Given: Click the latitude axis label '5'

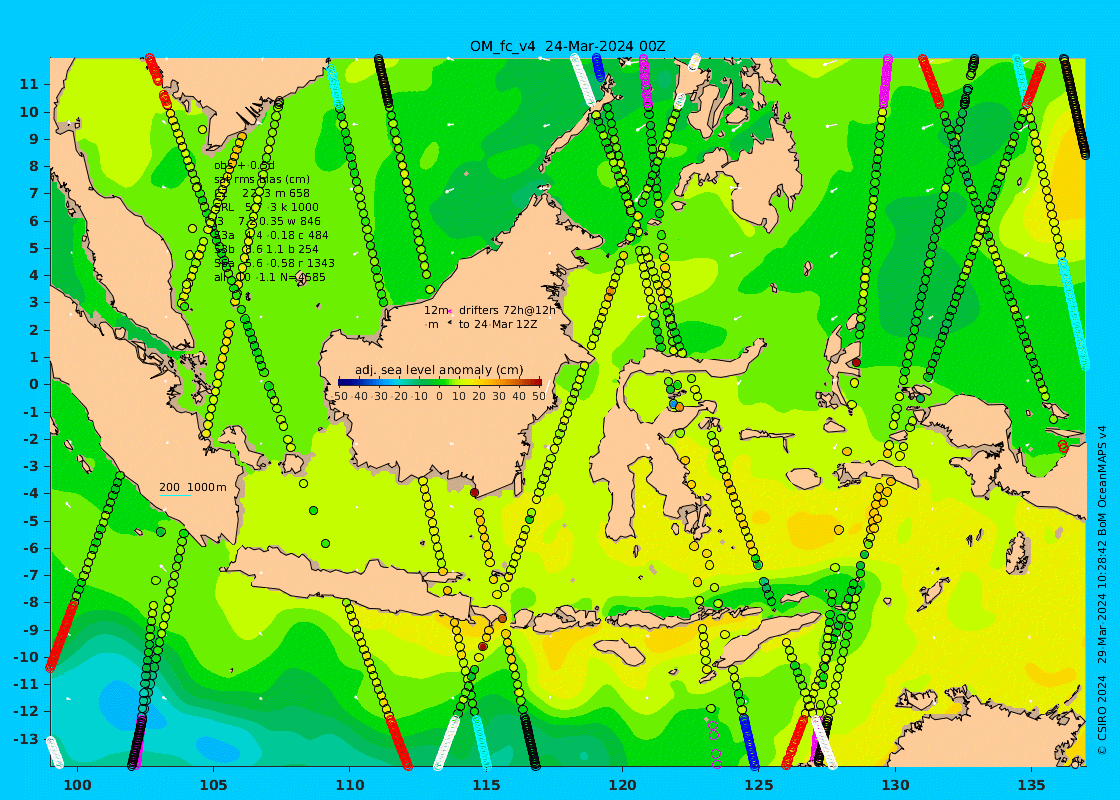Looking at the screenshot, I should coord(33,248).
